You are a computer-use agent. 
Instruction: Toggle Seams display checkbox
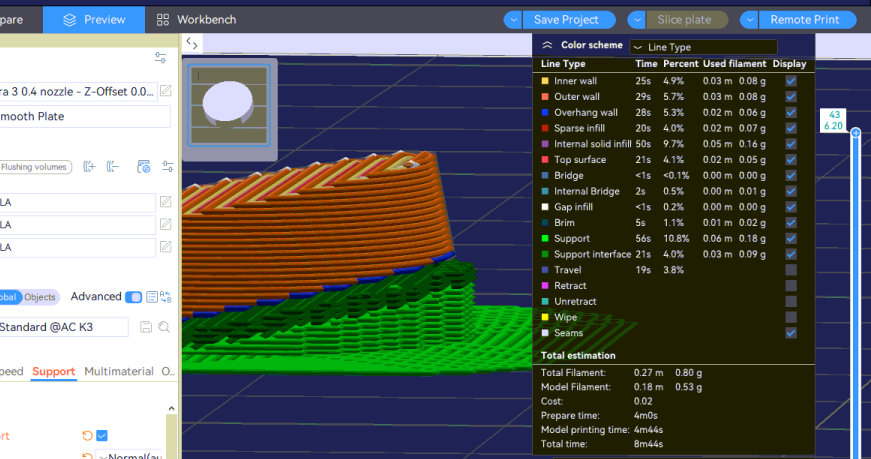pos(791,333)
